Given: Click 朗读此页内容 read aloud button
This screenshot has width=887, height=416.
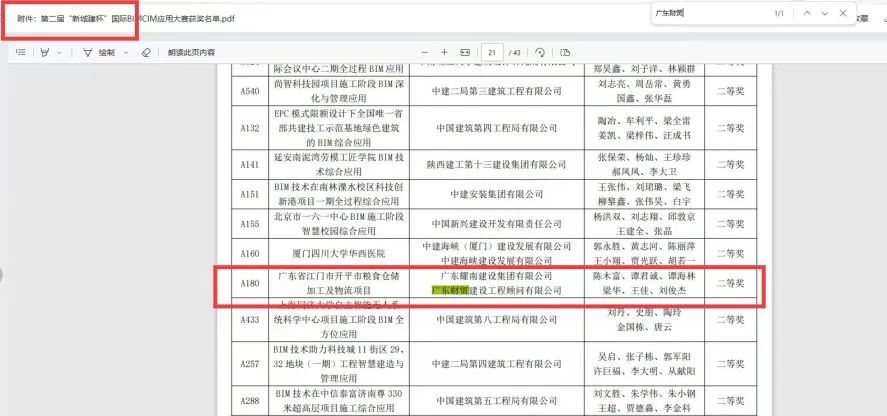Looking at the screenshot, I should (191, 52).
